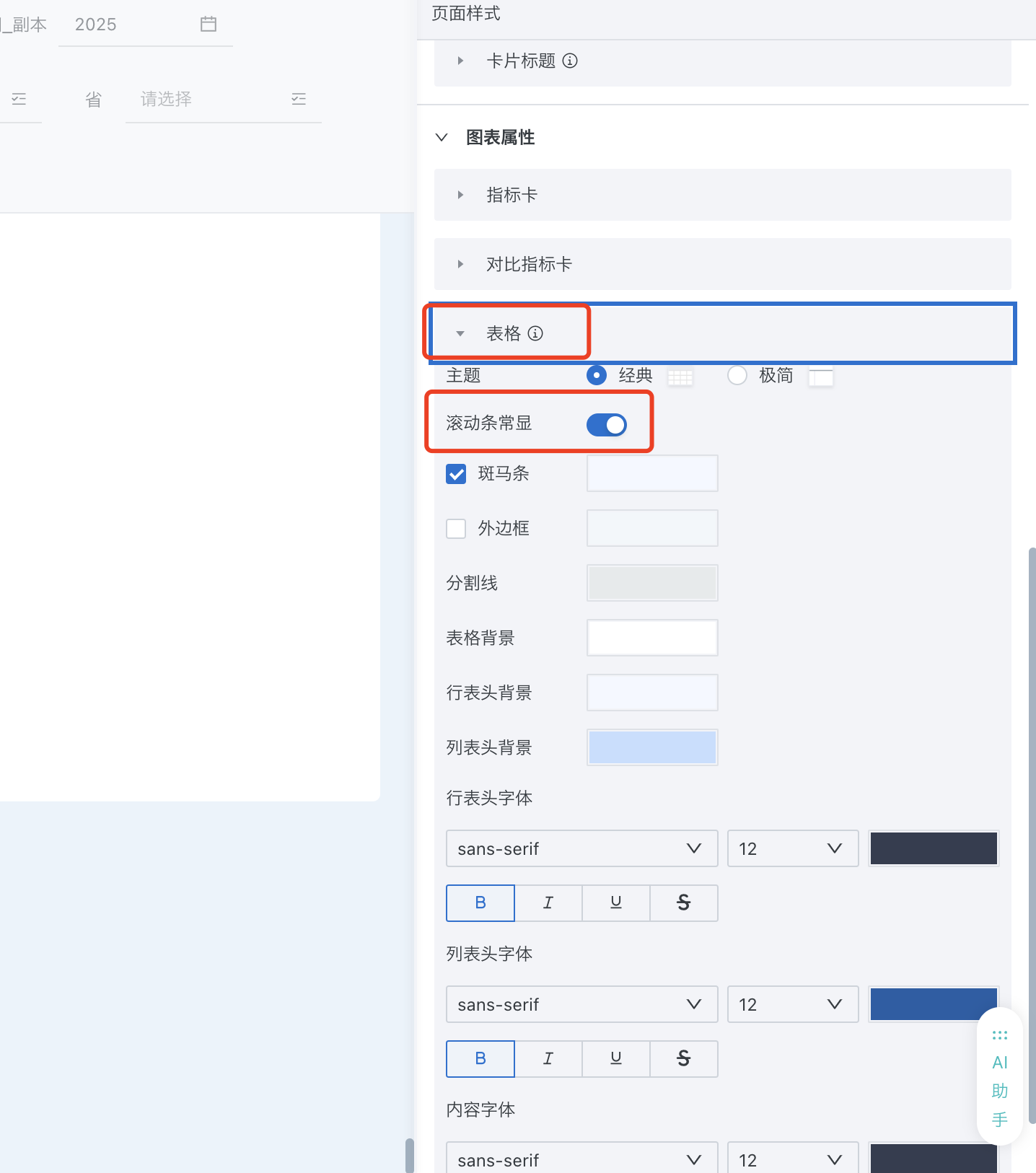
Task: Click the minimal theme thumbnail icon
Action: [x=821, y=377]
